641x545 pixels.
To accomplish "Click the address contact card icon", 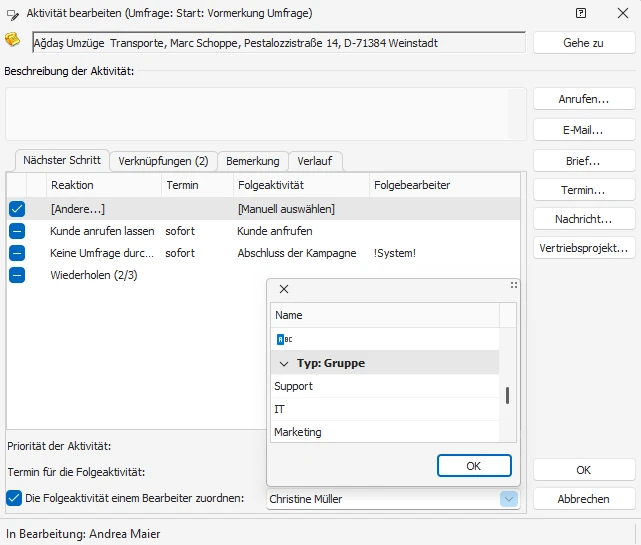I will pyautogui.click(x=12, y=40).
